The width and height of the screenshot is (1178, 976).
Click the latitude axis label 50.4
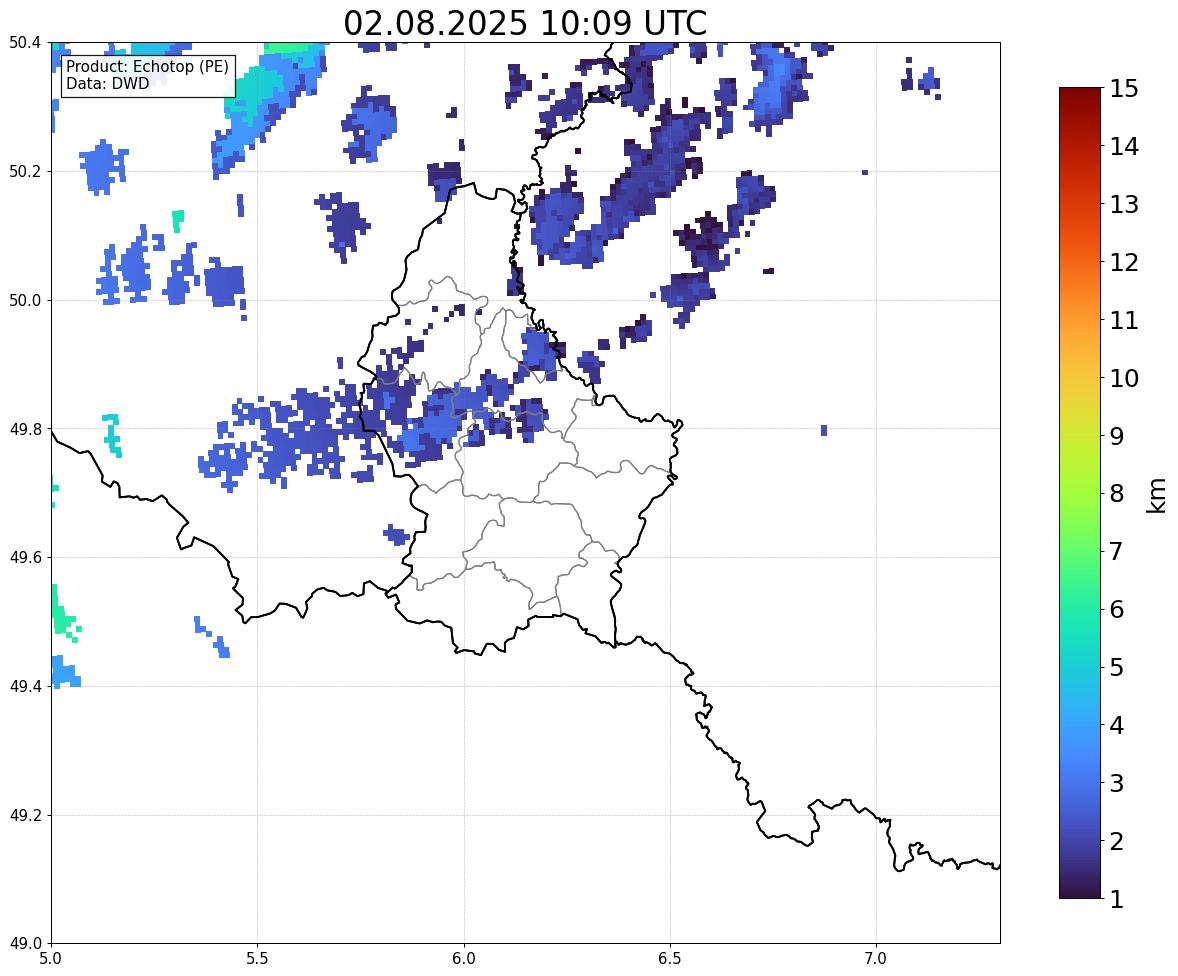25,43
